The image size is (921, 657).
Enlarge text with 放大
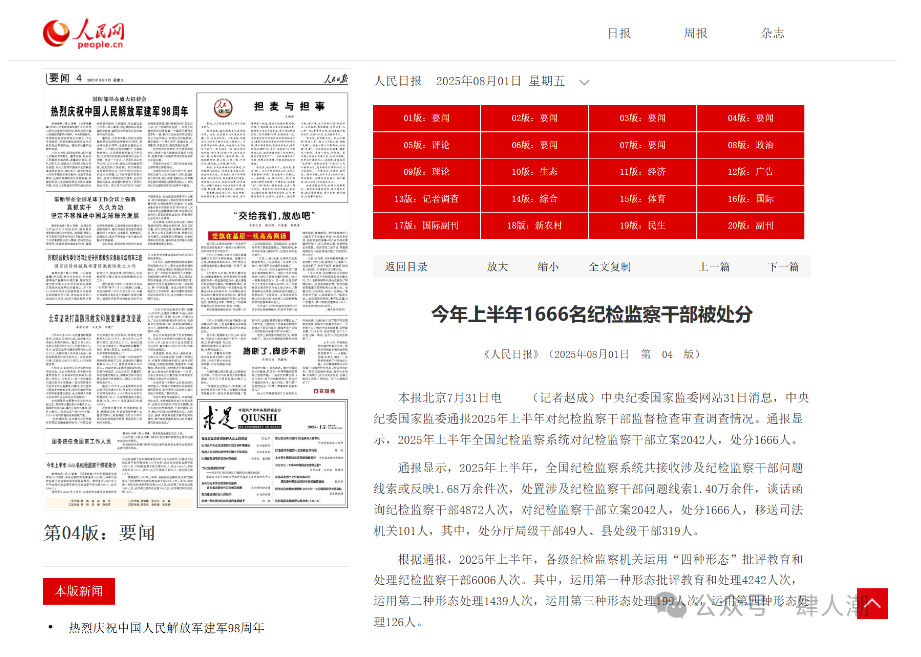tap(497, 267)
